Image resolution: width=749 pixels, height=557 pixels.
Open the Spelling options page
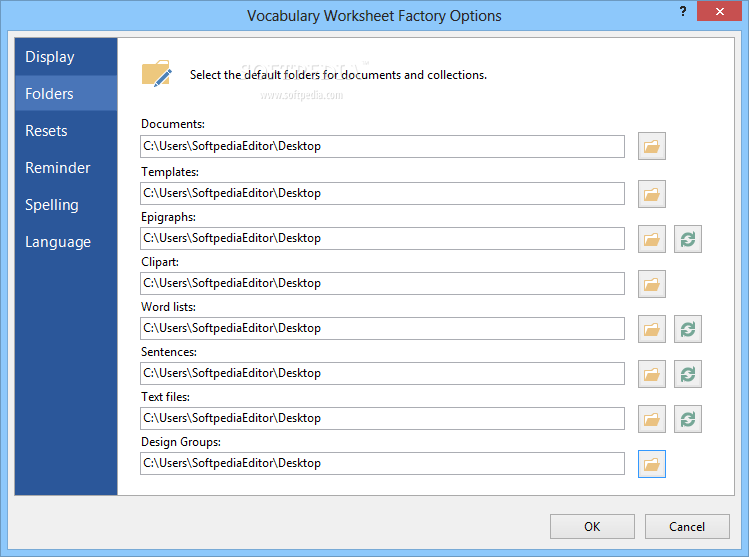tap(66, 205)
